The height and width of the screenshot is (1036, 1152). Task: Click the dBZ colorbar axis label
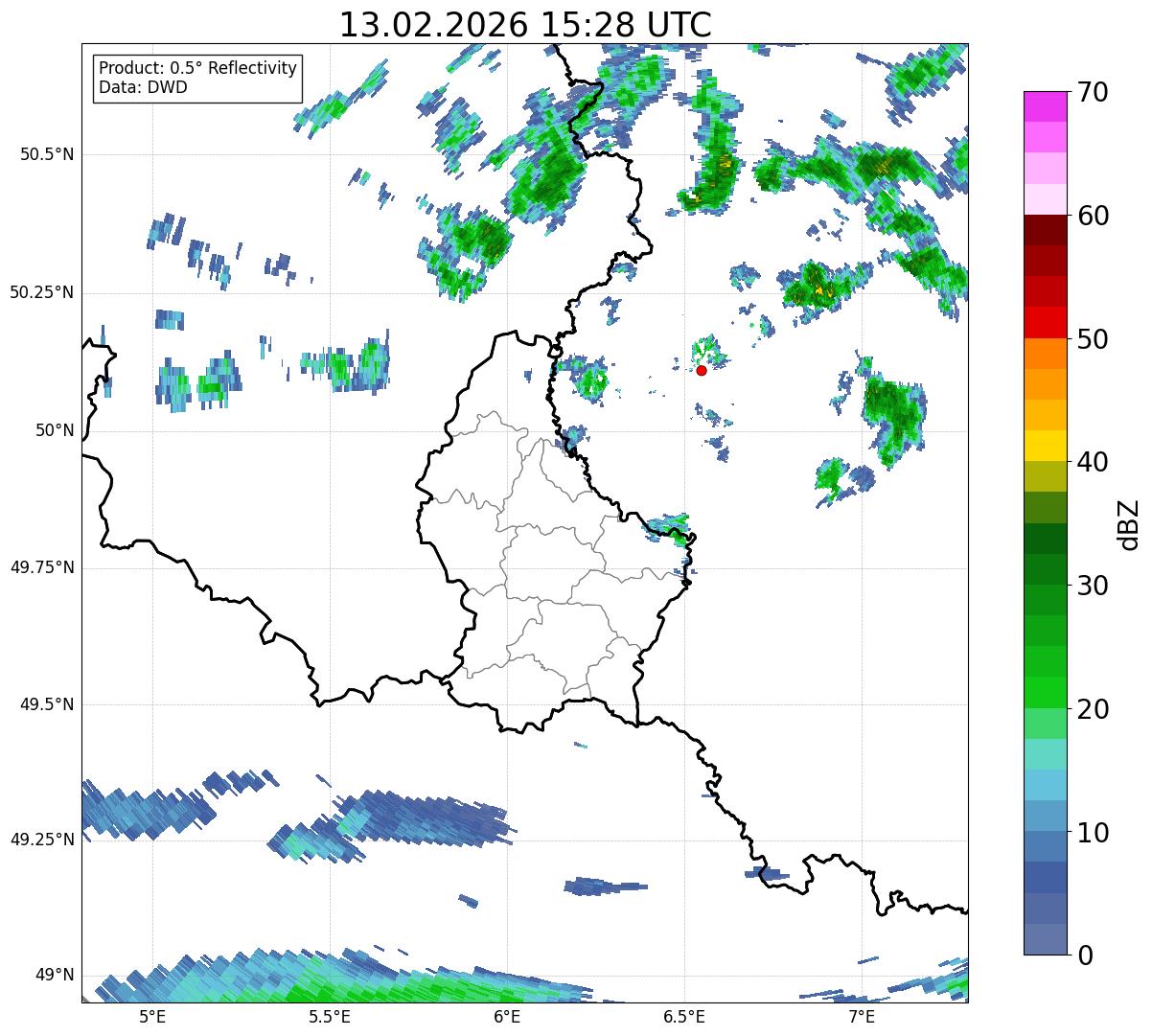pos(1130,524)
